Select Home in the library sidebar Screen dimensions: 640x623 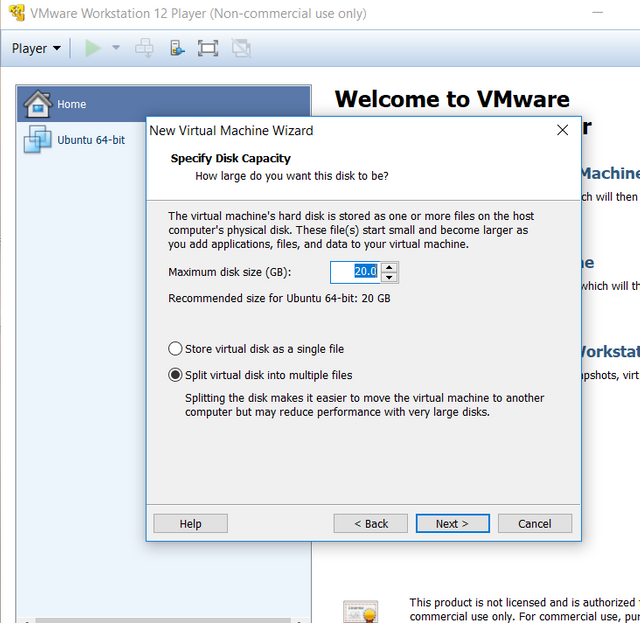tap(164, 104)
